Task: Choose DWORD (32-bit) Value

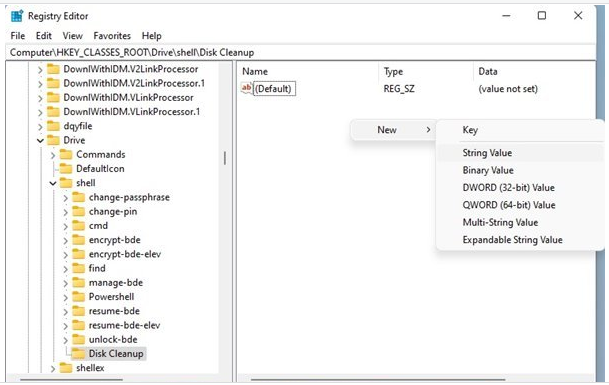Action: coord(520,188)
